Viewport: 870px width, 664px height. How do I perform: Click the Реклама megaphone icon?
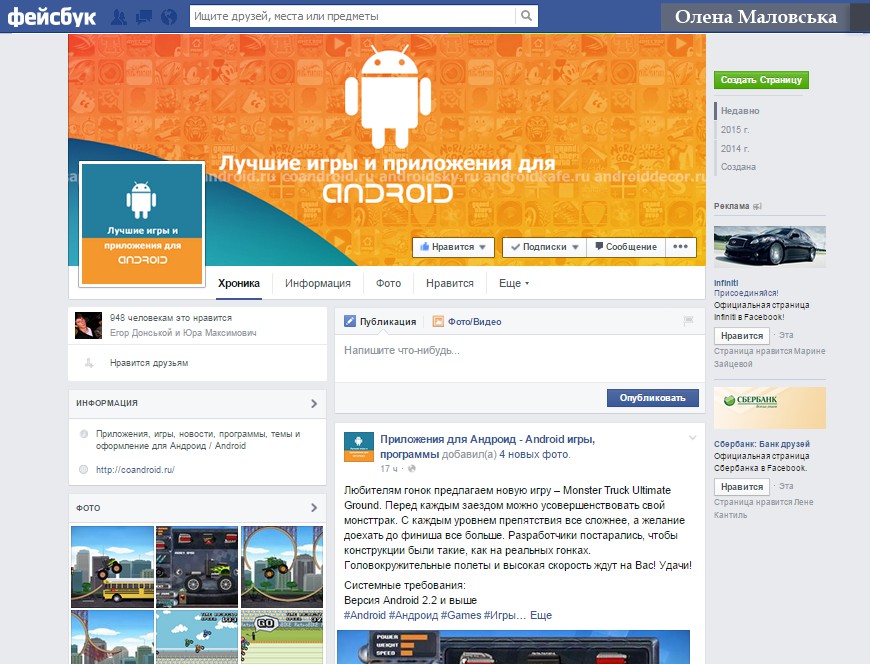(757, 206)
